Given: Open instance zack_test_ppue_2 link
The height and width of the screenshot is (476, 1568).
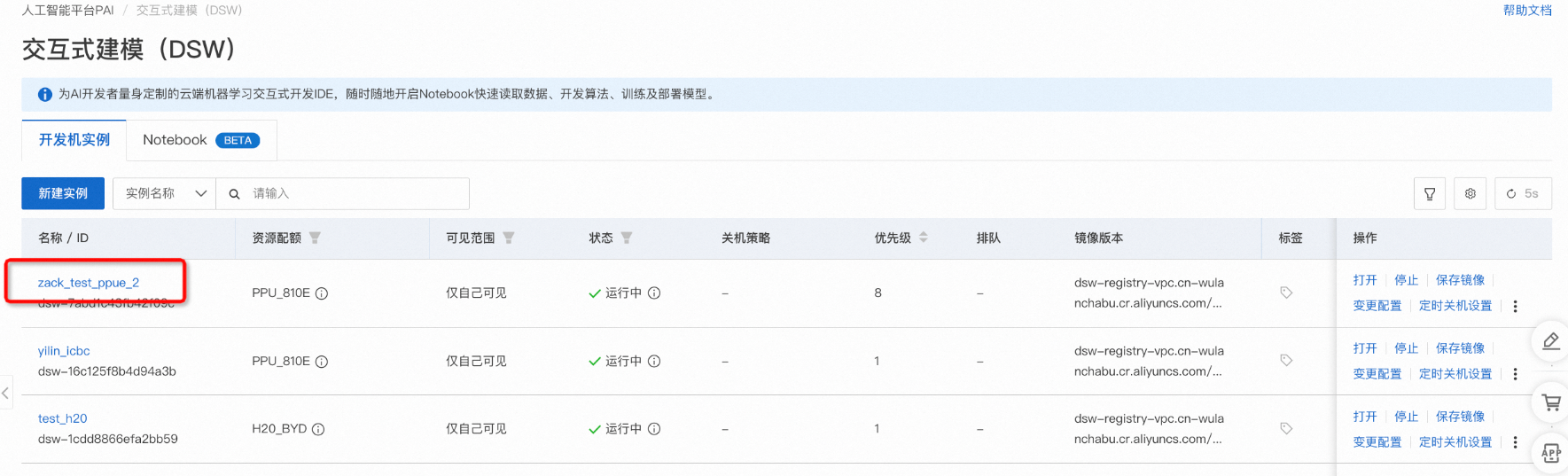Looking at the screenshot, I should click(x=89, y=283).
